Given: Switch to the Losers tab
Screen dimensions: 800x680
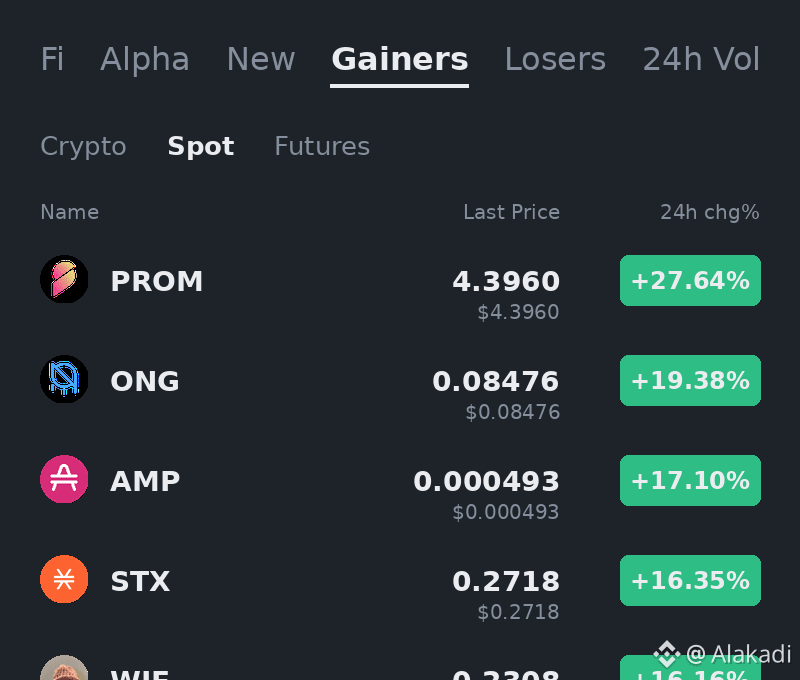Looking at the screenshot, I should pyautogui.click(x=555, y=59).
